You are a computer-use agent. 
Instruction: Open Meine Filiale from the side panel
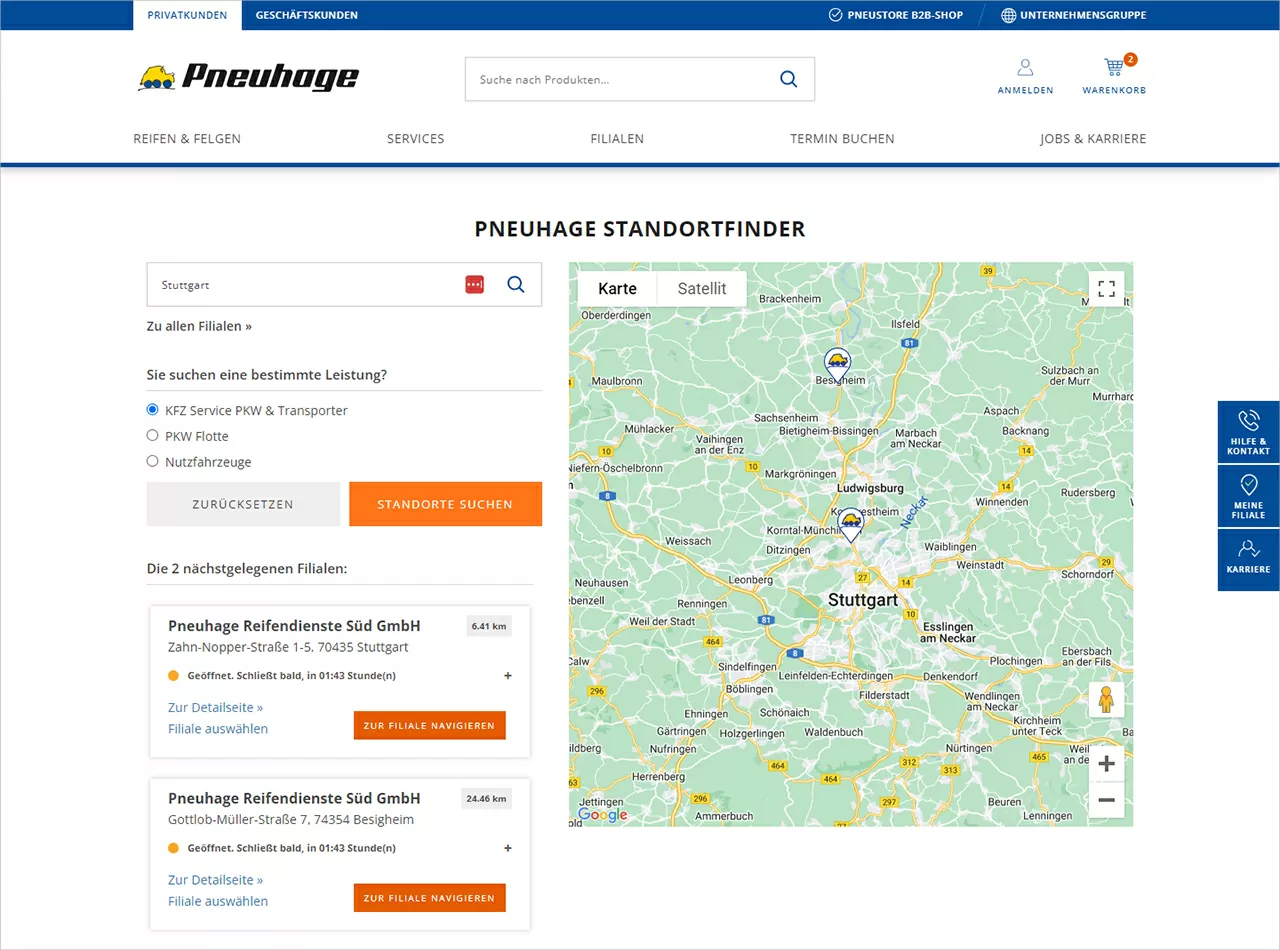(x=1247, y=496)
